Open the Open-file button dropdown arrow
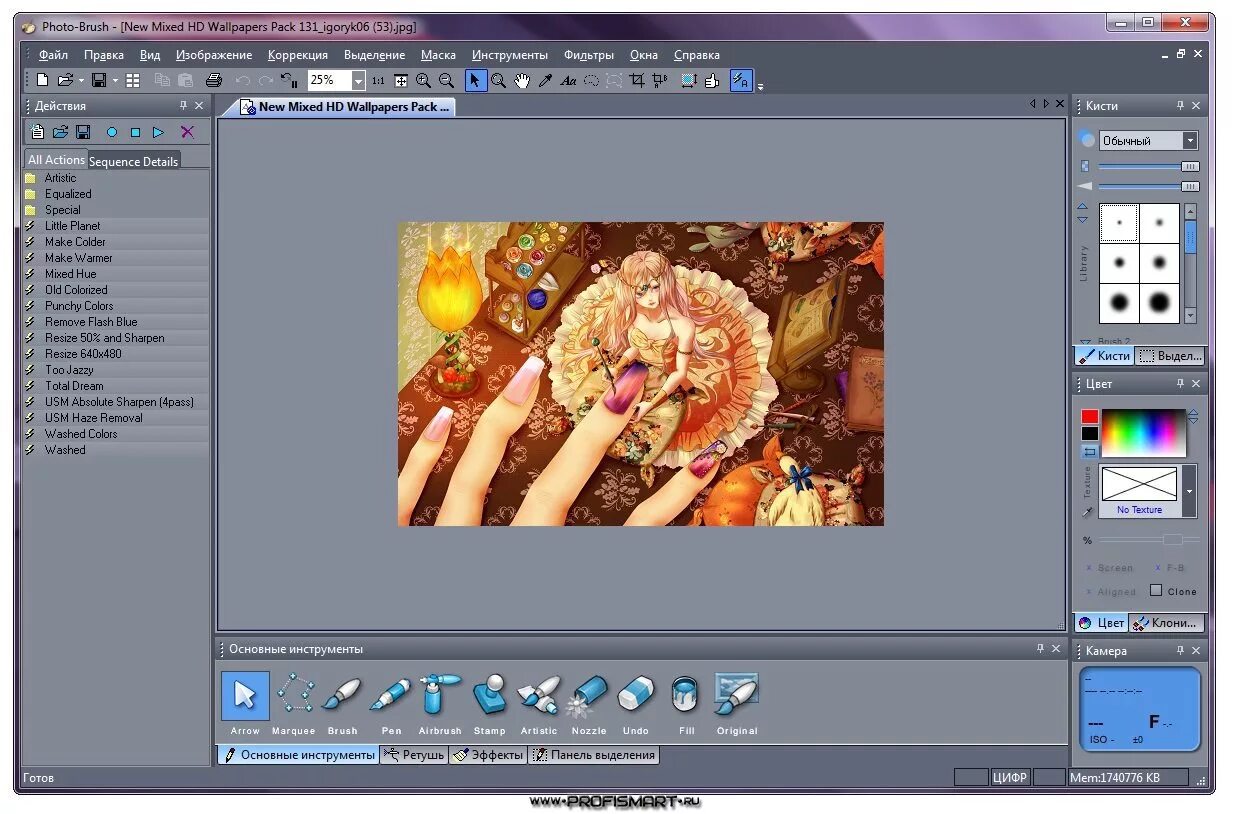Screen dimensions: 1233x814 [81, 80]
